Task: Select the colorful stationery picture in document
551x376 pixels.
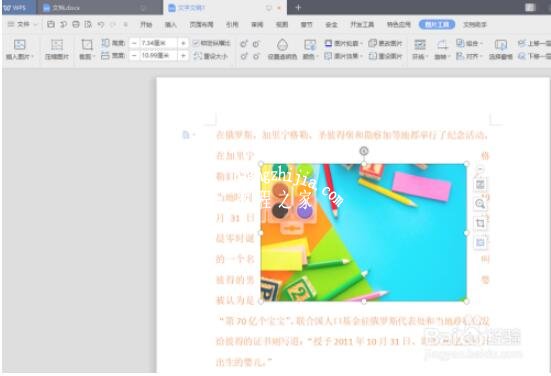Action: 363,232
